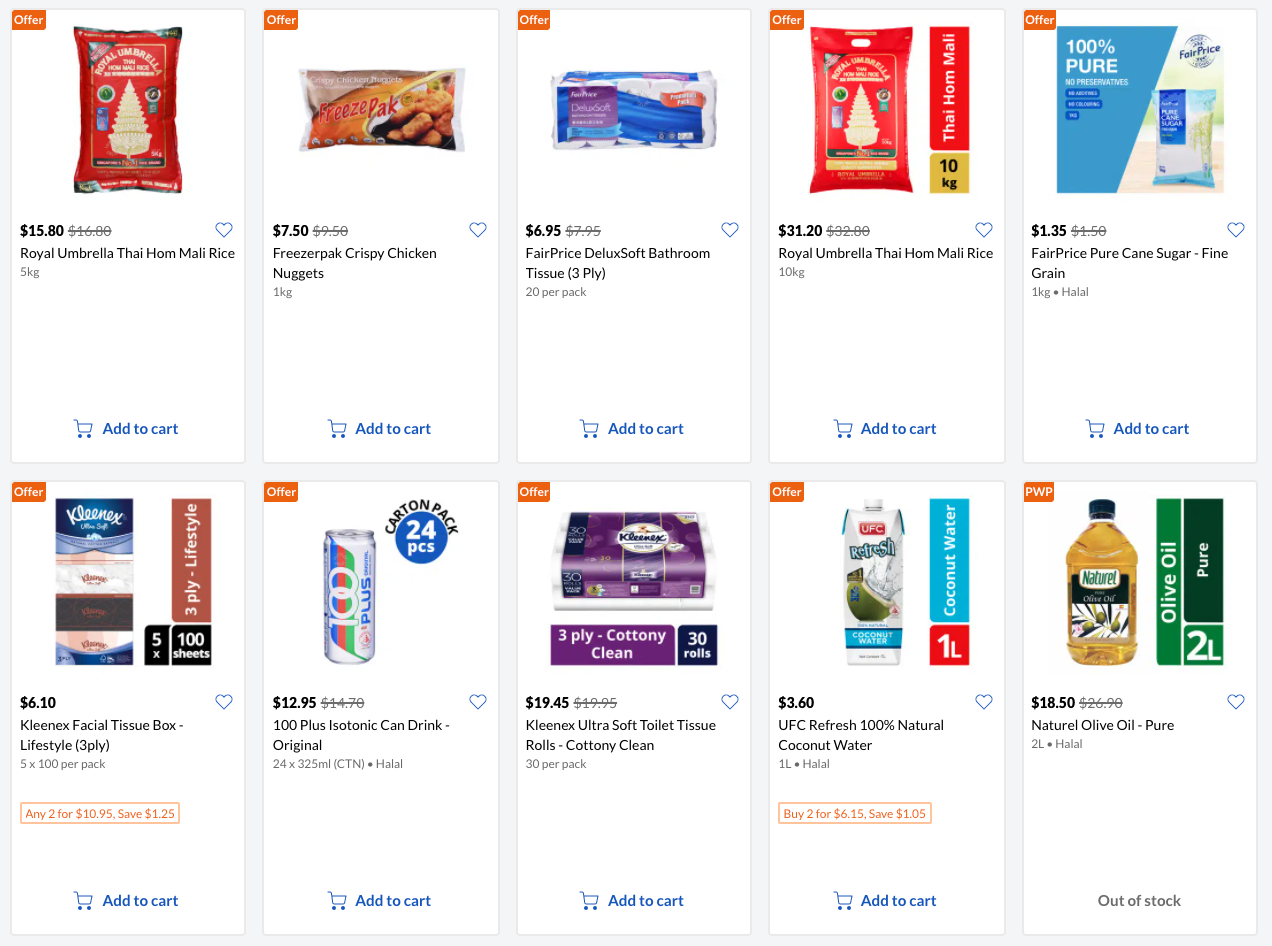Add FairPrice Pure Cane Sugar to cart

point(1138,429)
